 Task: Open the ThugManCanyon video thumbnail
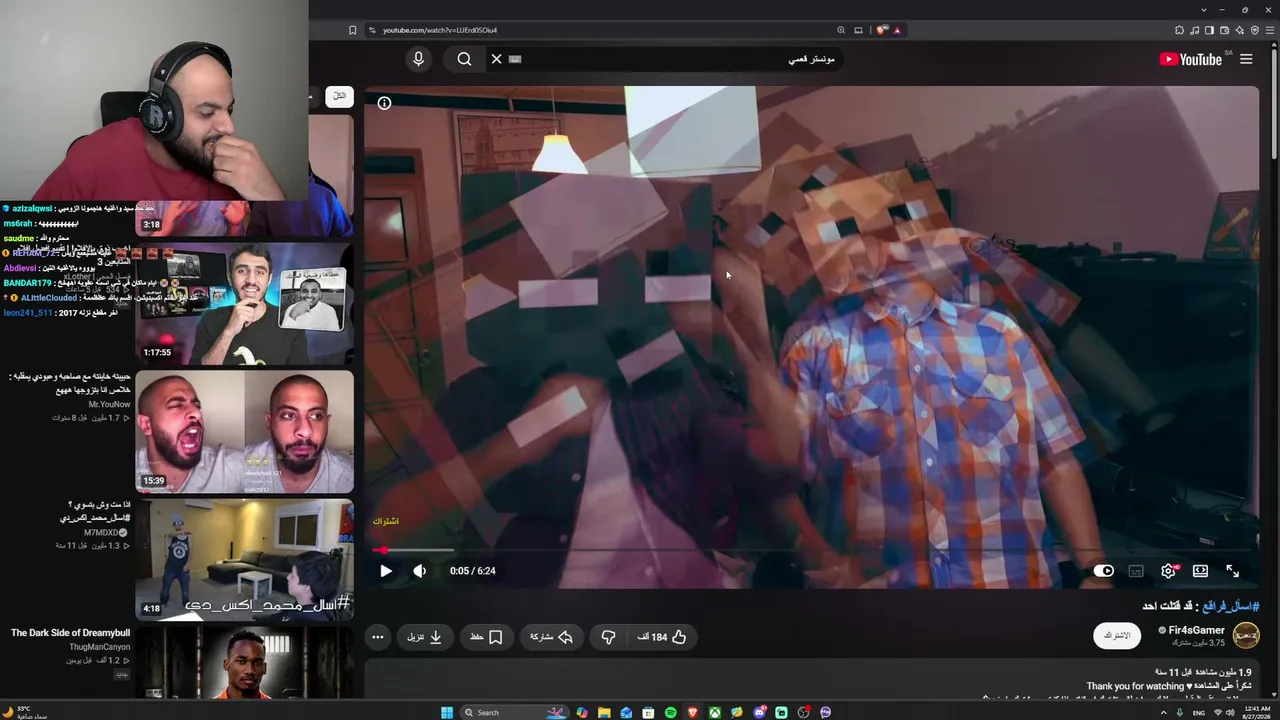pyautogui.click(x=244, y=663)
